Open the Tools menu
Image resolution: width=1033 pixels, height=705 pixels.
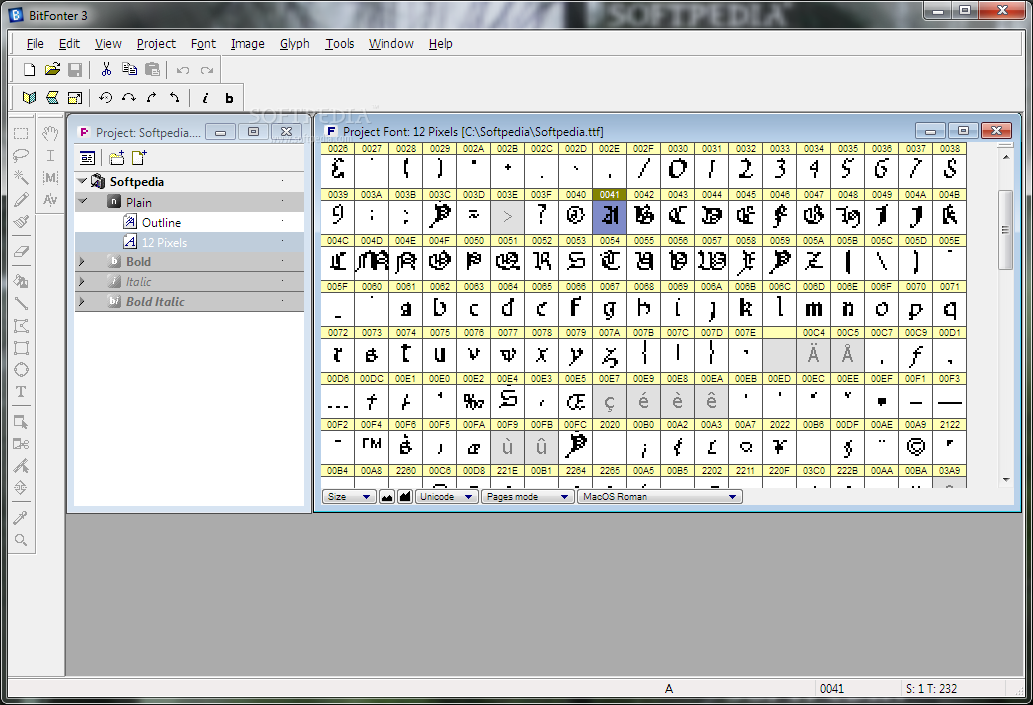pos(339,43)
